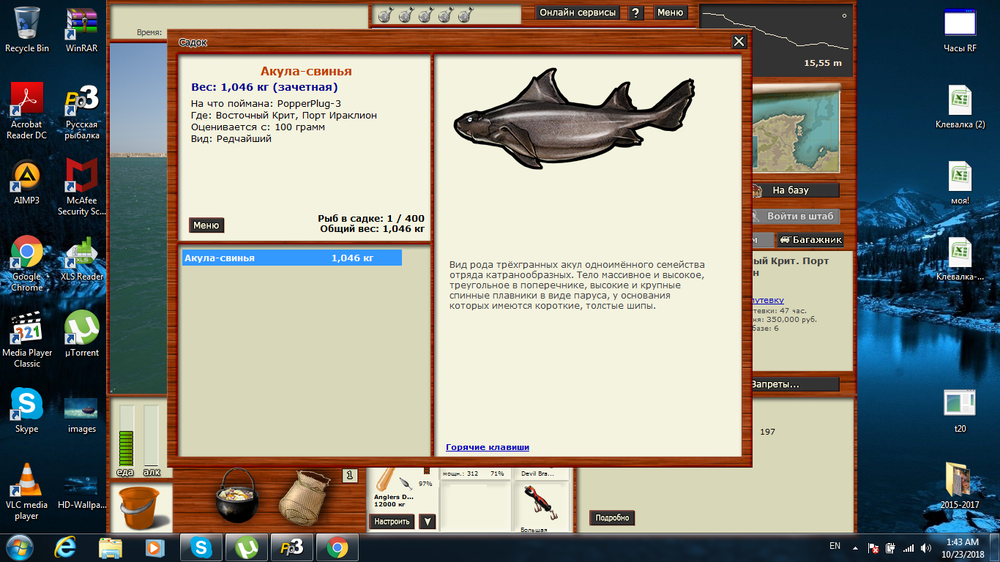1000x562 pixels.
Task: Click the Меню button in the fish info panel
Action: tap(206, 225)
